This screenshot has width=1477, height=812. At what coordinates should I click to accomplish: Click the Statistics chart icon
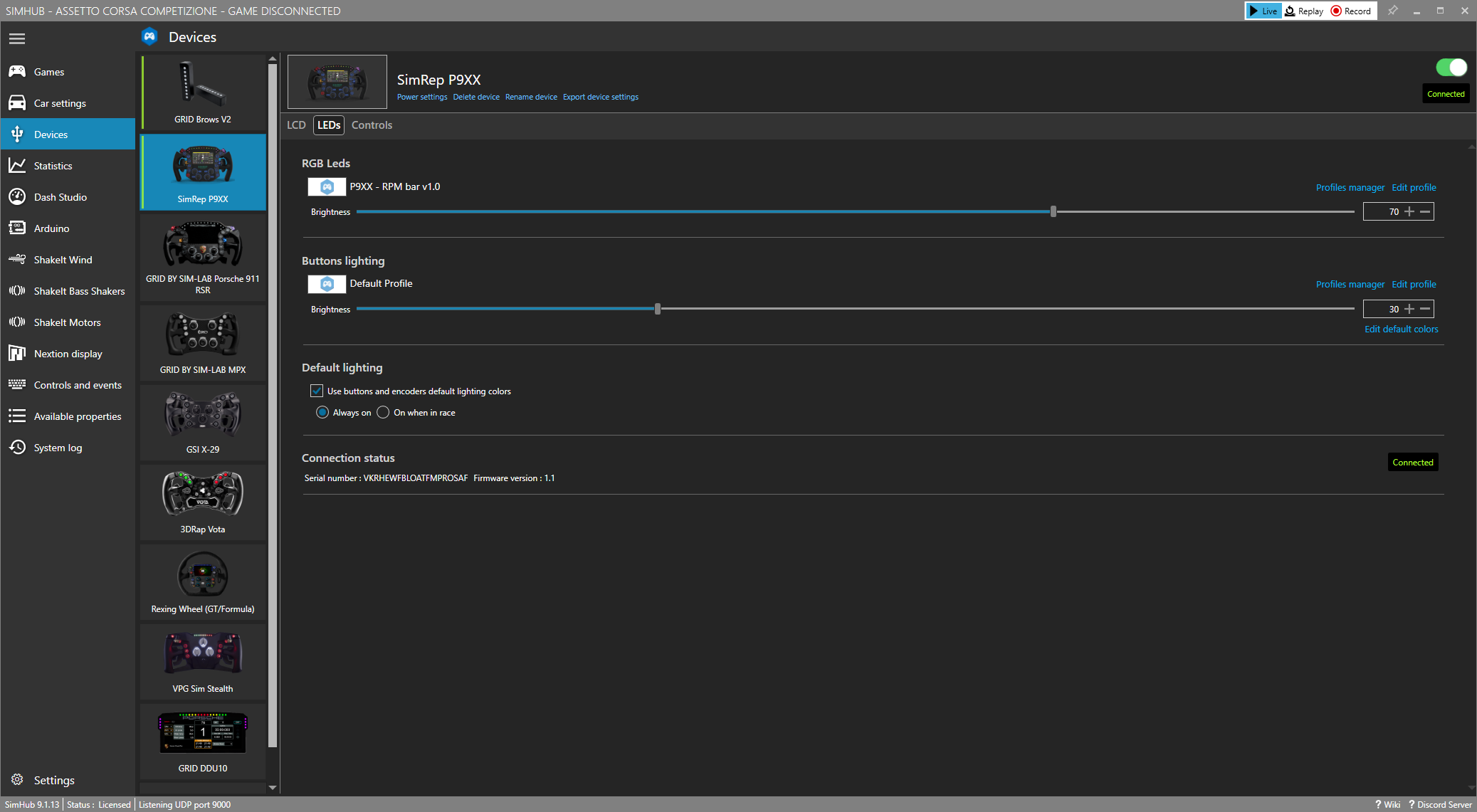(x=17, y=165)
